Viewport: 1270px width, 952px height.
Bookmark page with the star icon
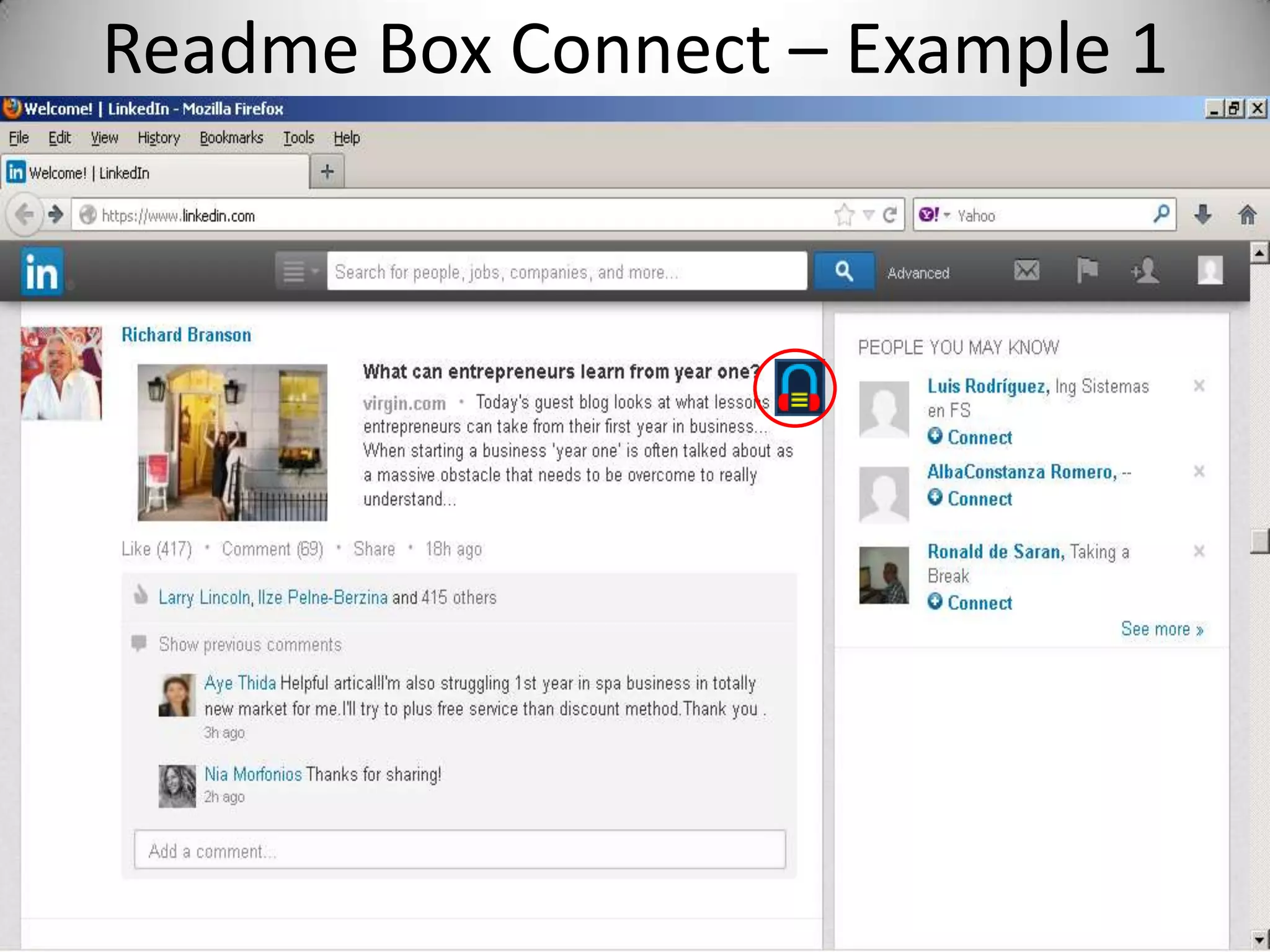[844, 215]
